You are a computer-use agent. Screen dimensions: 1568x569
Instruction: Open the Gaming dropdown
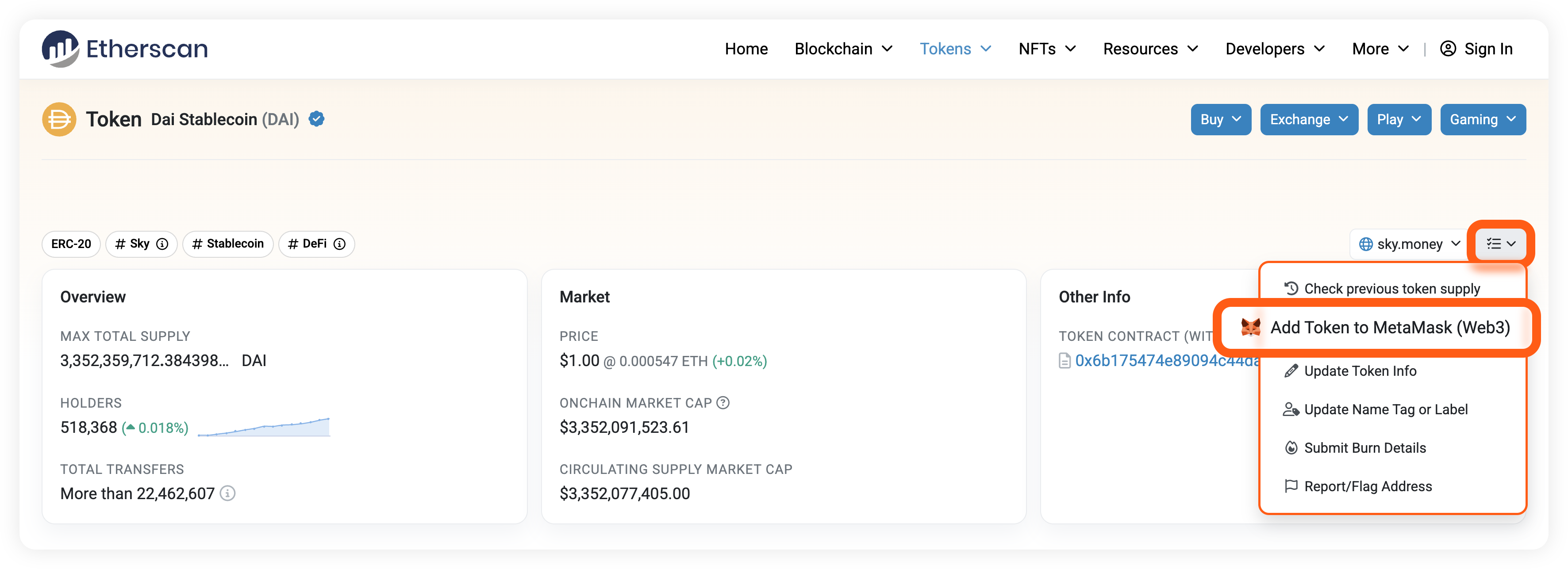pos(1482,119)
